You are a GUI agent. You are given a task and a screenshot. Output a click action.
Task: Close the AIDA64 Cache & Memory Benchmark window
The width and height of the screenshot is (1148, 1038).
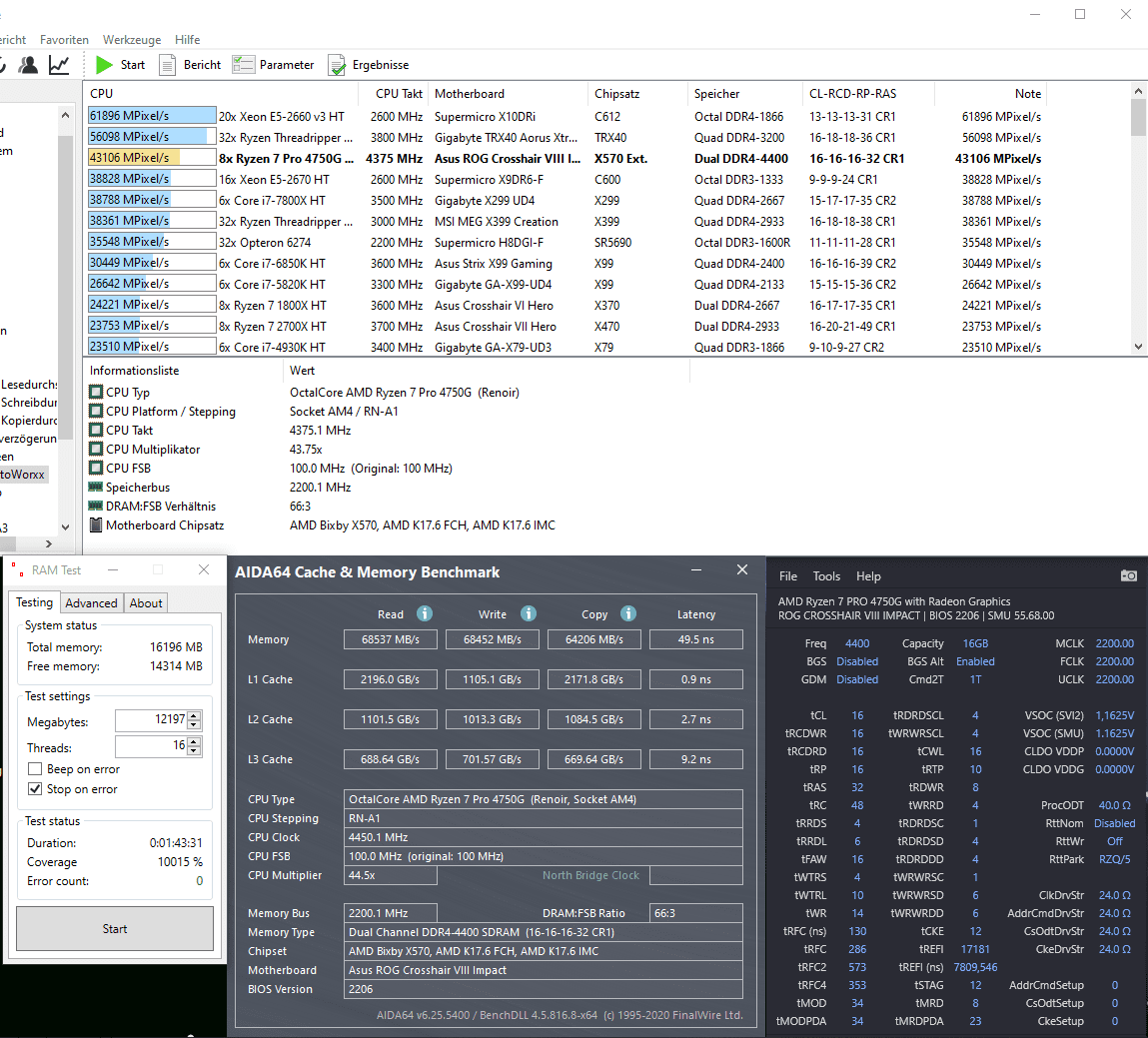point(741,569)
